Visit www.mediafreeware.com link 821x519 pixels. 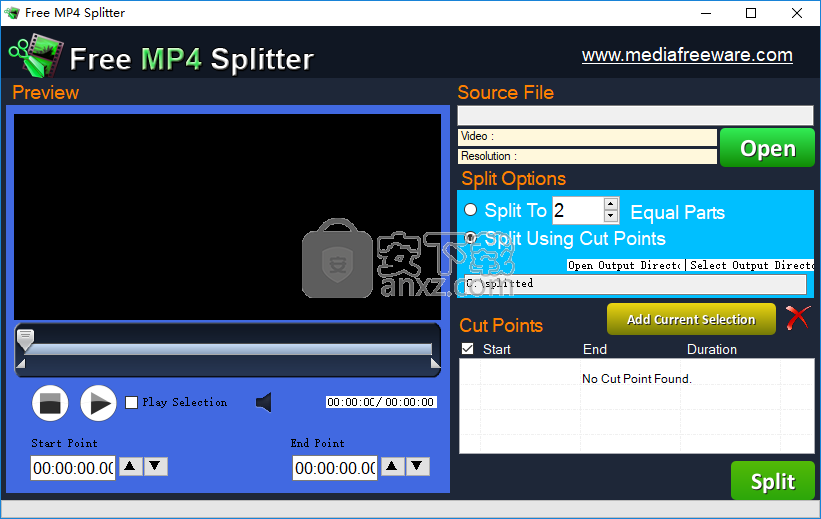click(687, 55)
